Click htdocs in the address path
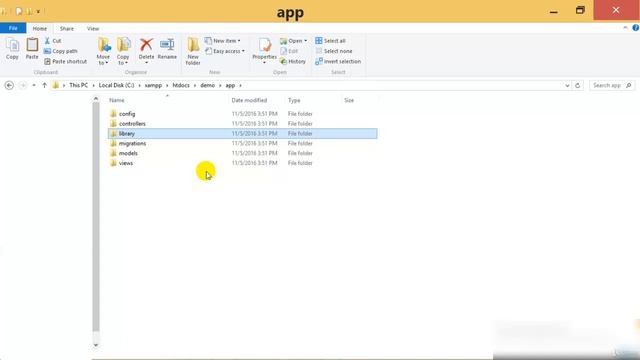 [181, 85]
